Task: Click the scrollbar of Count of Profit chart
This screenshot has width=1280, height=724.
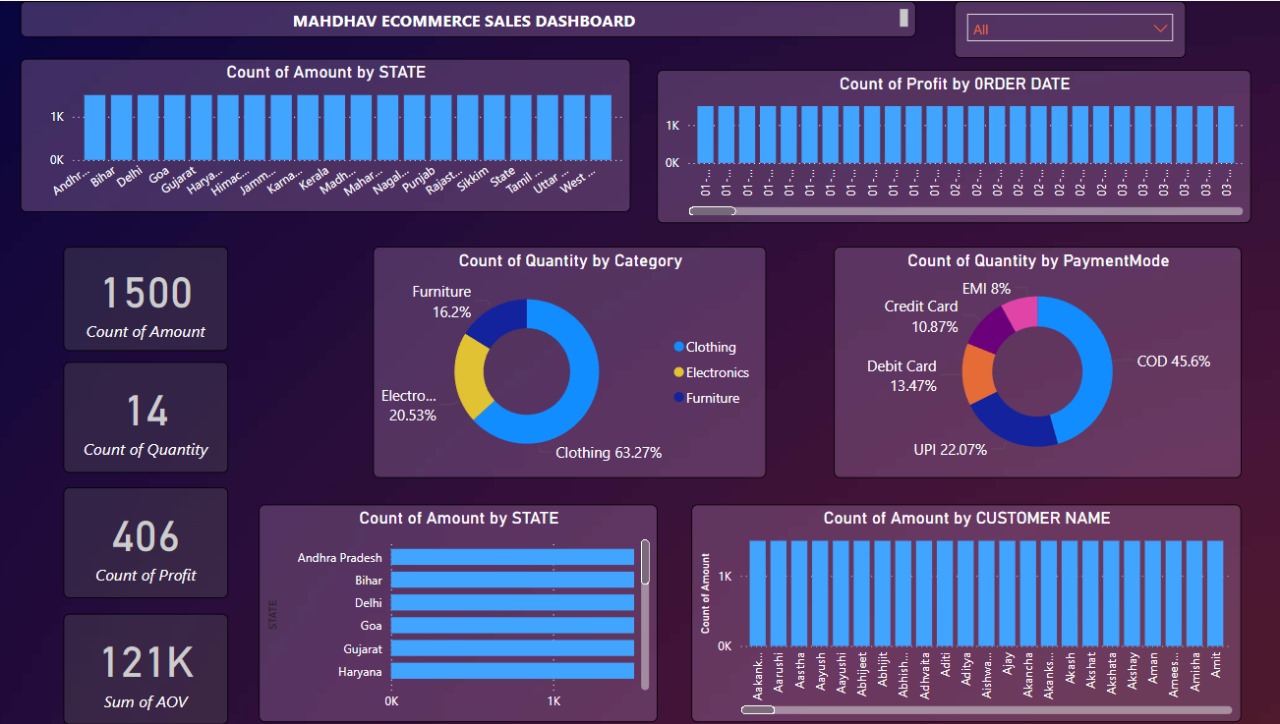Action: pyautogui.click(x=712, y=211)
